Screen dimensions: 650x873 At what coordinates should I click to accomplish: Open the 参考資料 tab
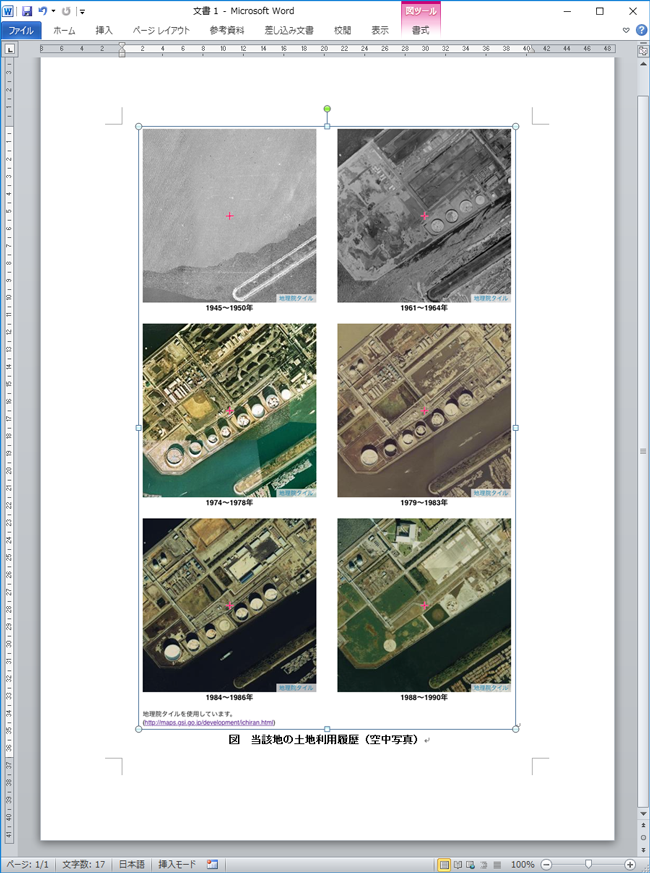(227, 30)
